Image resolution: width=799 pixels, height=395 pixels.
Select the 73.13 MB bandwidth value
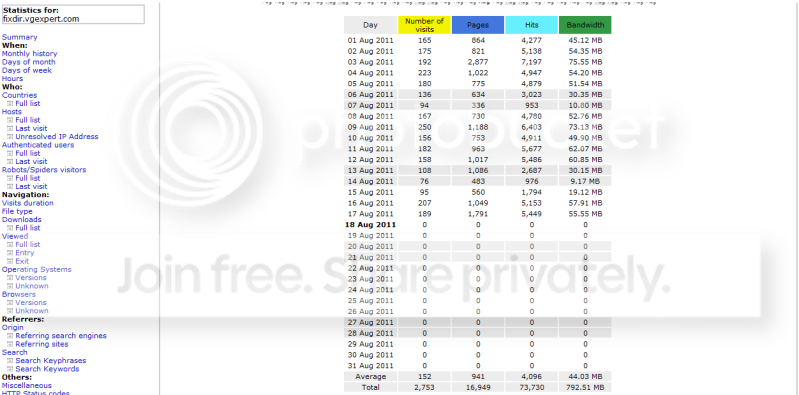tap(585, 127)
